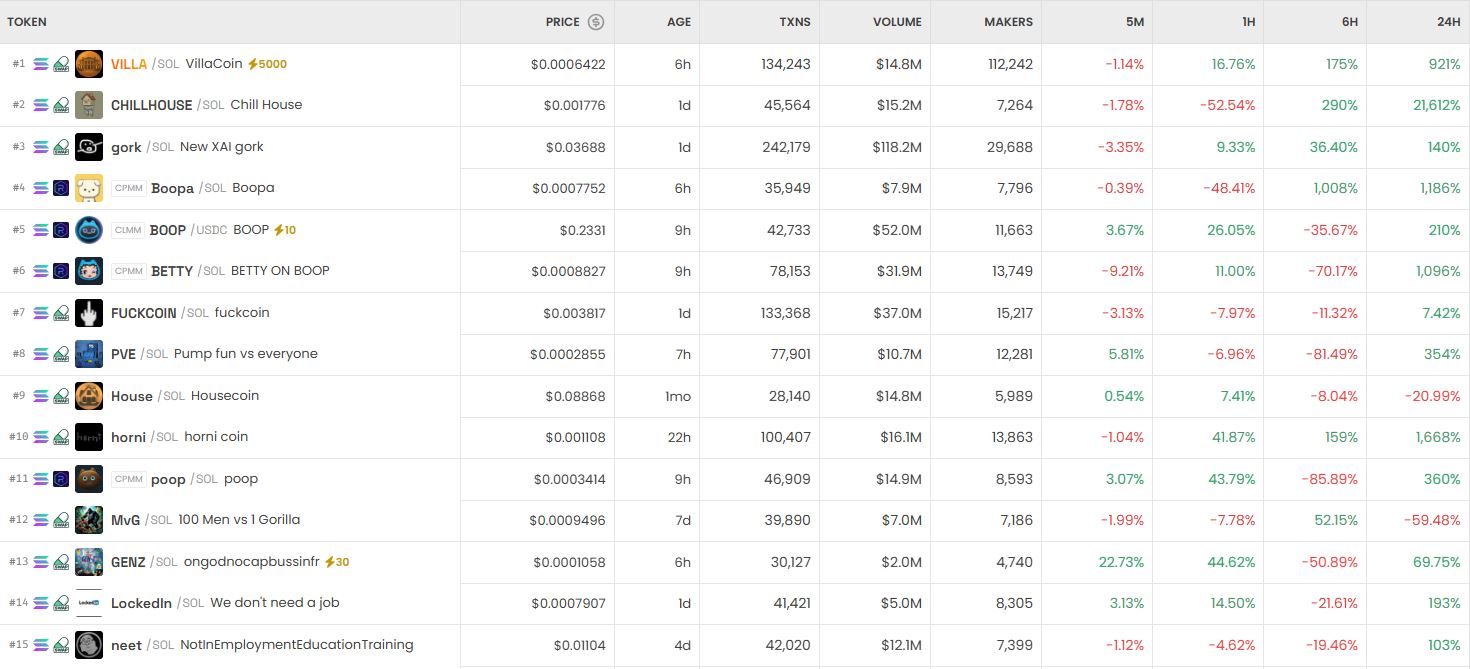Sort by MAKERS column header
This screenshot has height=669, width=1470.
pos(1008,22)
